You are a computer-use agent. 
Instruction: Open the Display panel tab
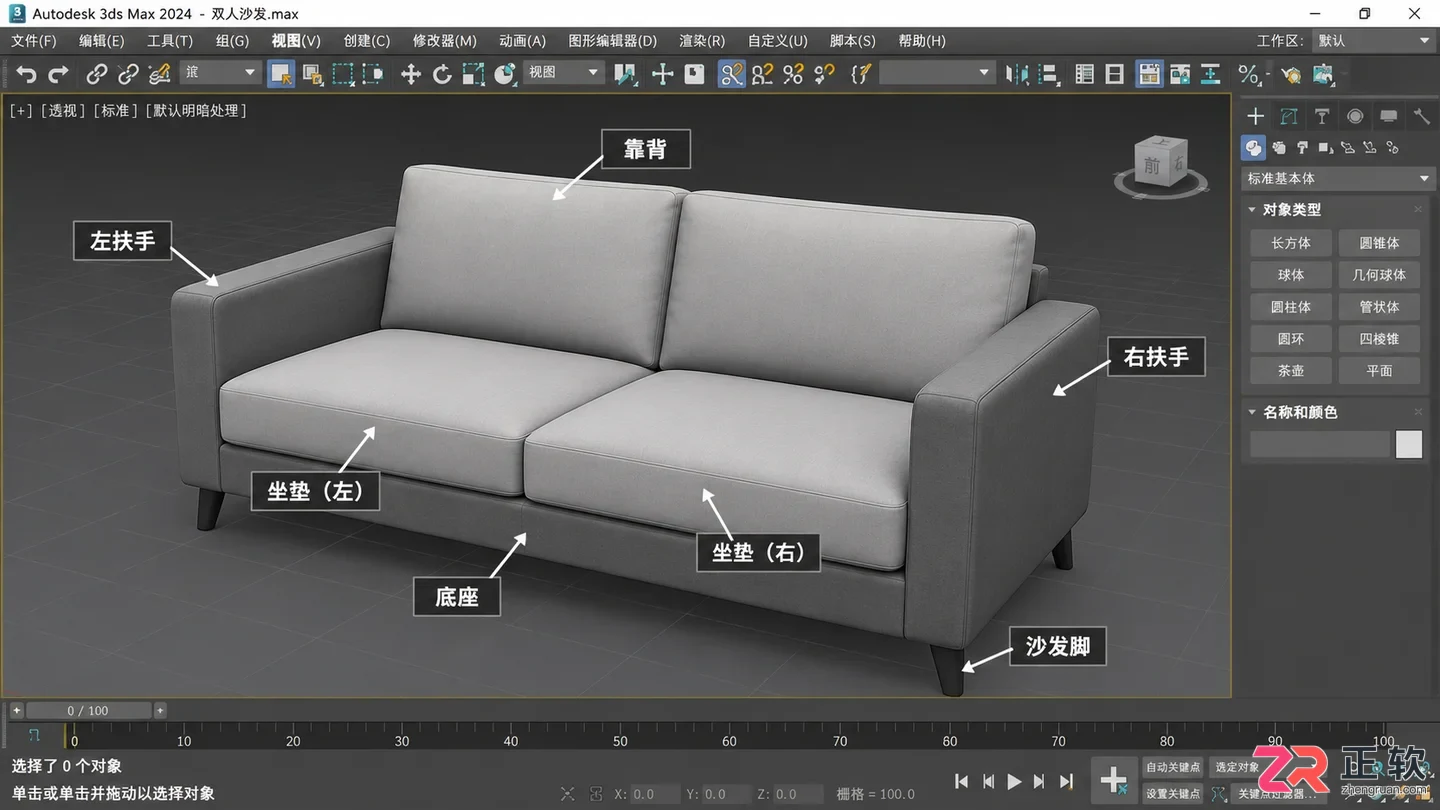pos(1388,116)
